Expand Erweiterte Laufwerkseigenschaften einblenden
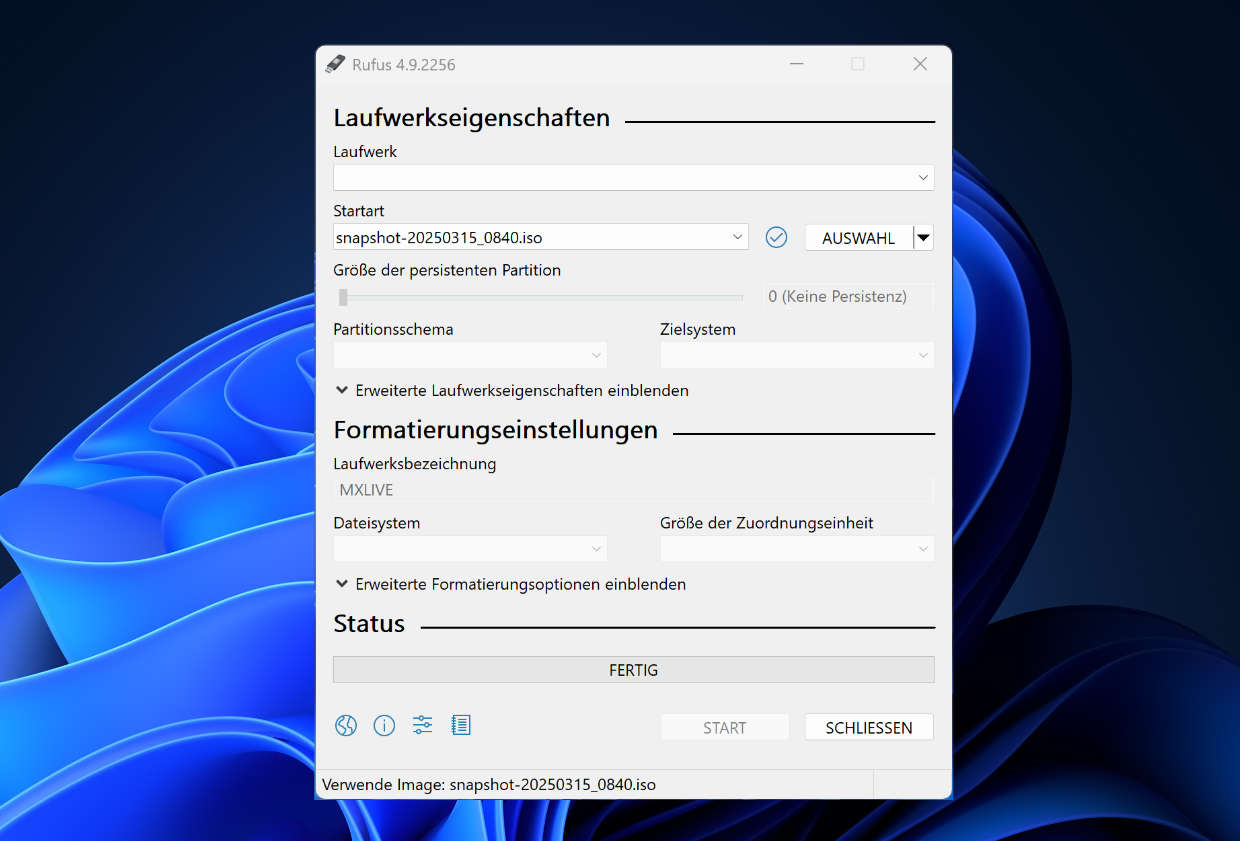 click(x=512, y=391)
